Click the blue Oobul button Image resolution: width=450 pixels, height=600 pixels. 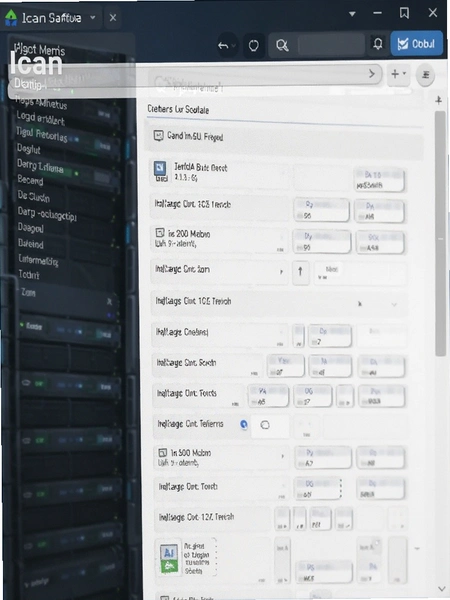point(416,44)
